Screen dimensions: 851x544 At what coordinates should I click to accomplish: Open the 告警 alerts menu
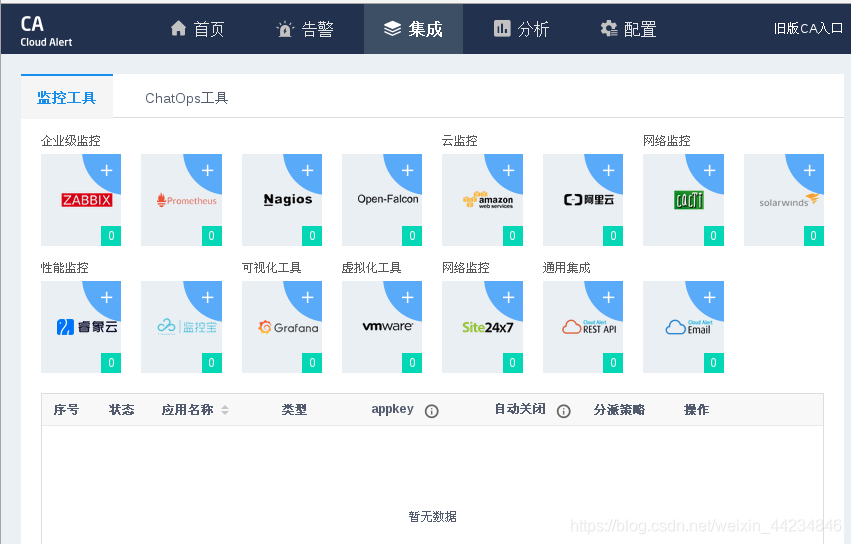(x=304, y=29)
